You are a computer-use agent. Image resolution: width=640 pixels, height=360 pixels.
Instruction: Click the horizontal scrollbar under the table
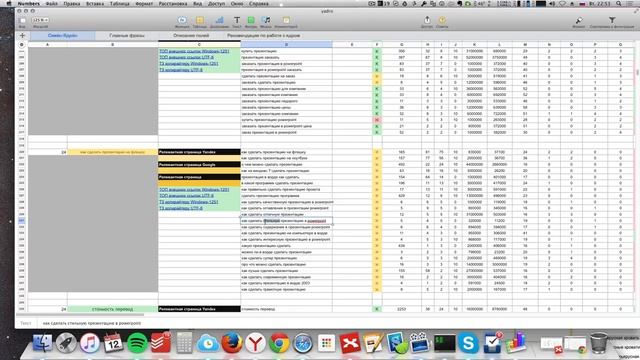coord(80,315)
